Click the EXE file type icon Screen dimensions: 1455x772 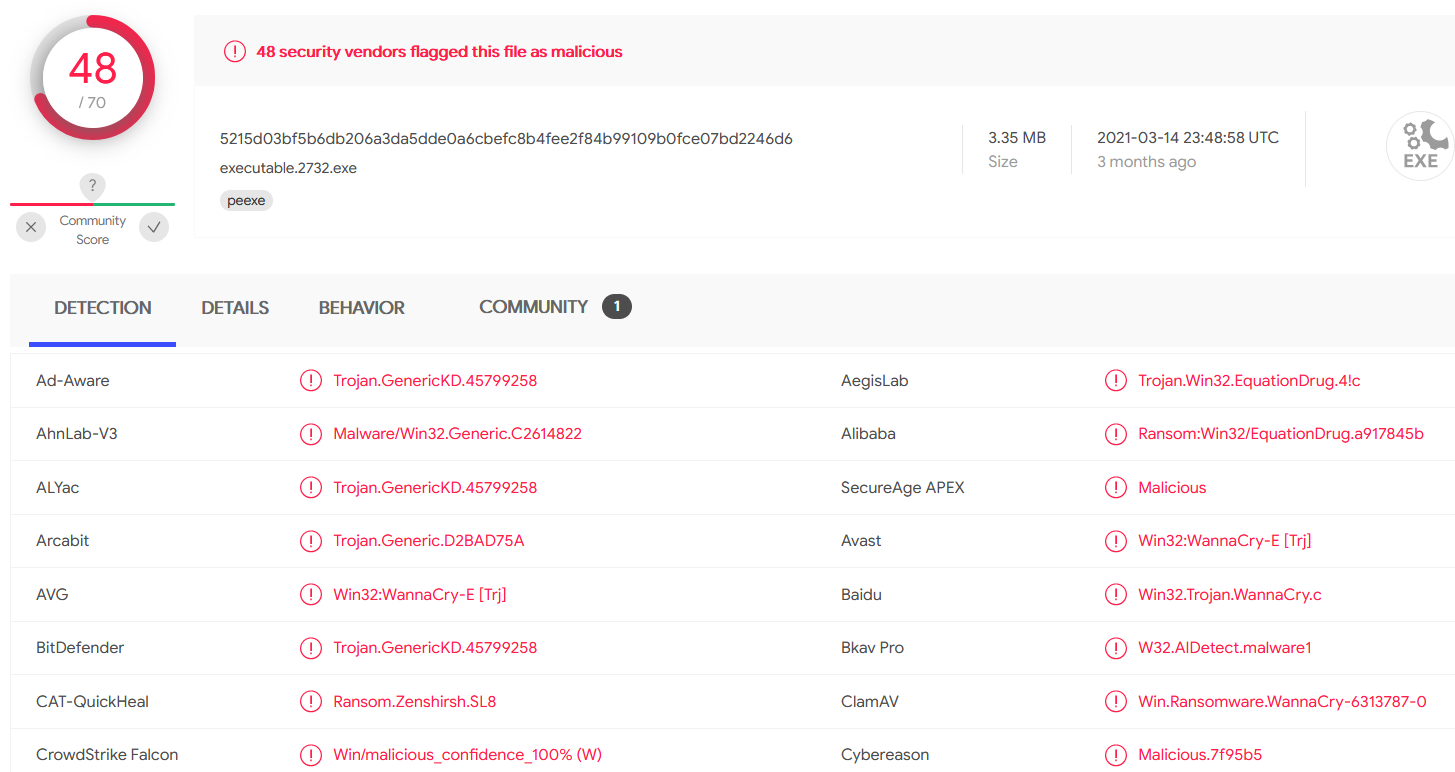tap(1420, 146)
